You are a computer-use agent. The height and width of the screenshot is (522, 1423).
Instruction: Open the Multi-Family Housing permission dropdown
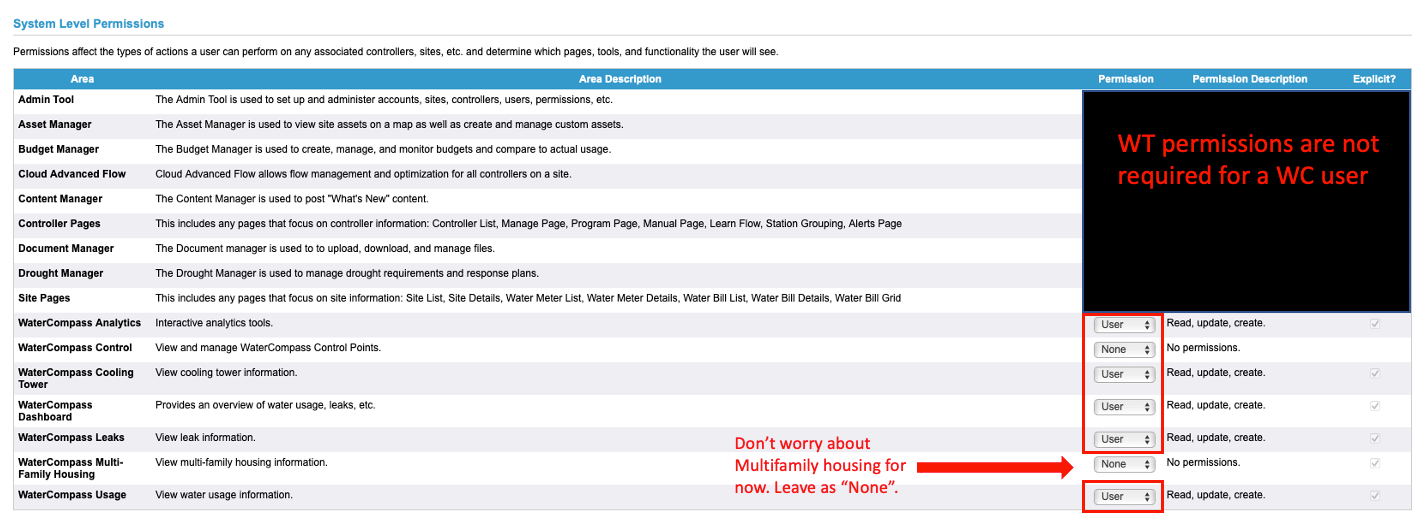click(1124, 464)
